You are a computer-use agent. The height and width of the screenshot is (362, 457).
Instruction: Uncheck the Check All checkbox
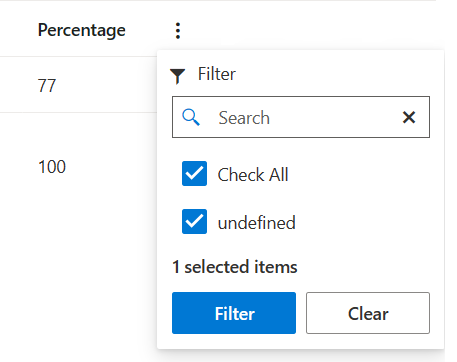[x=194, y=174]
